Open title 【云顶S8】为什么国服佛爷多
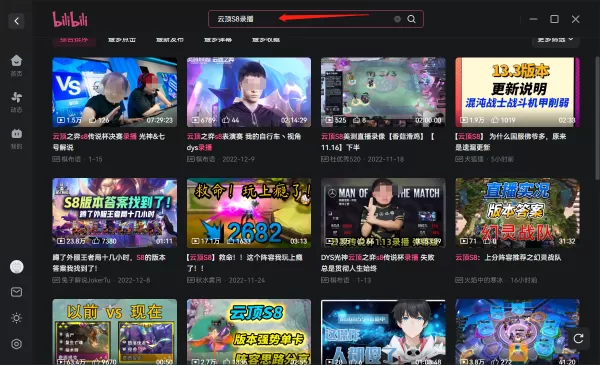600x365 pixels. (511, 142)
